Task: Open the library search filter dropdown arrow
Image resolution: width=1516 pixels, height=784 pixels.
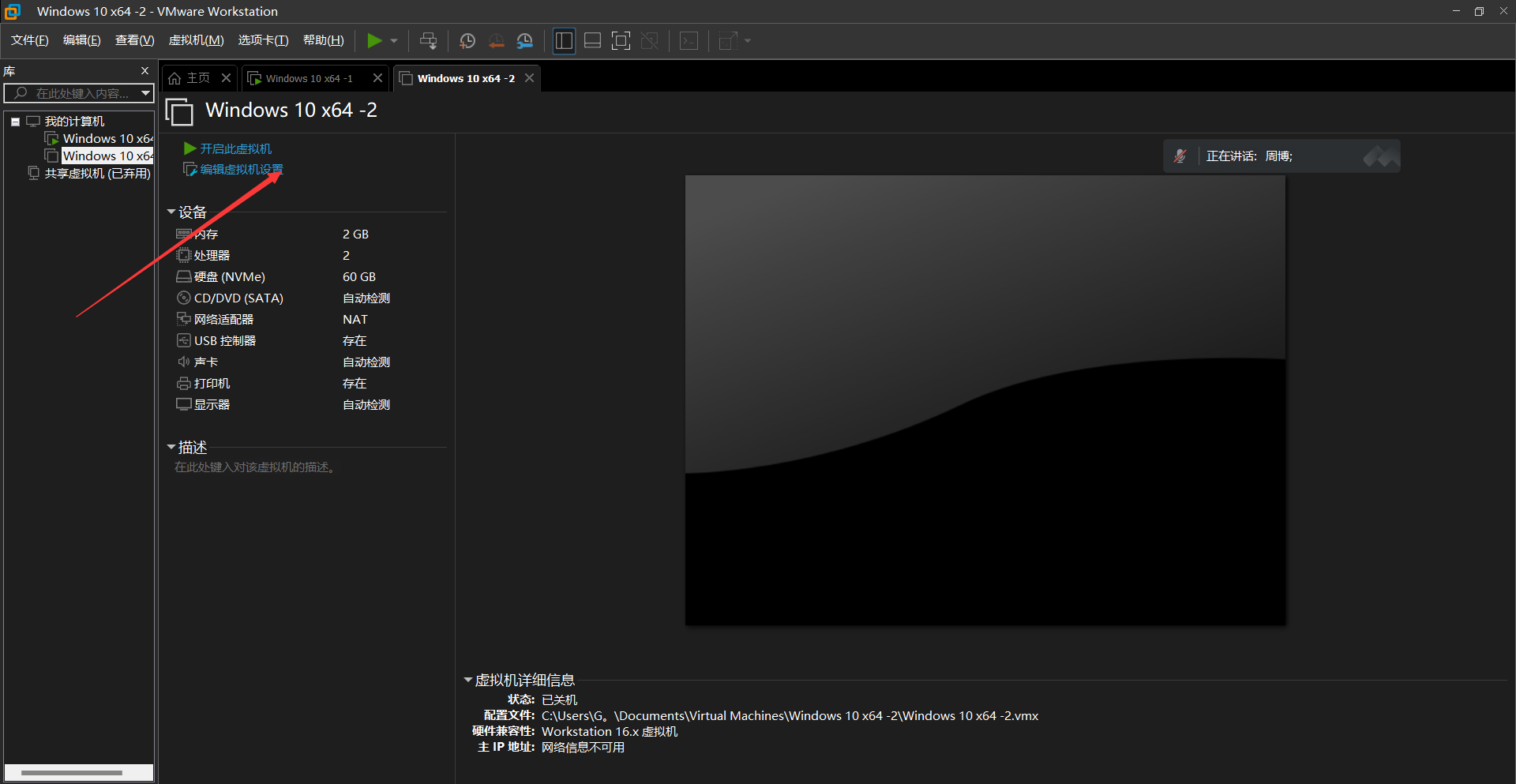Action: [145, 93]
